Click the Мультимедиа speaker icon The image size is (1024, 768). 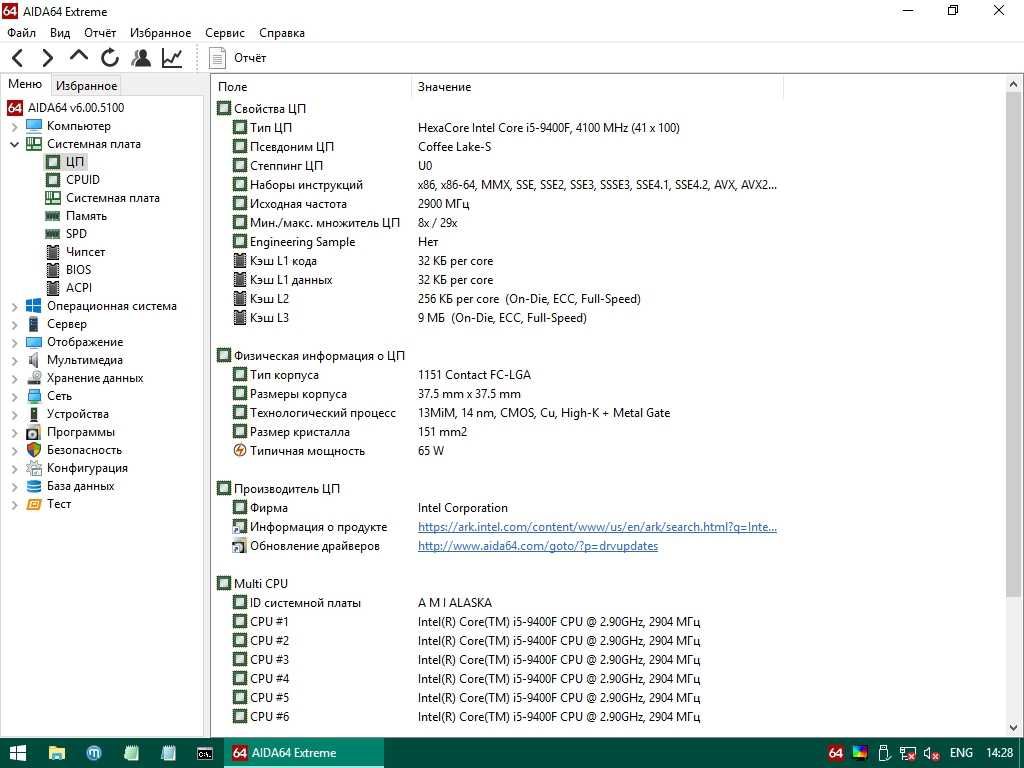pyautogui.click(x=34, y=360)
